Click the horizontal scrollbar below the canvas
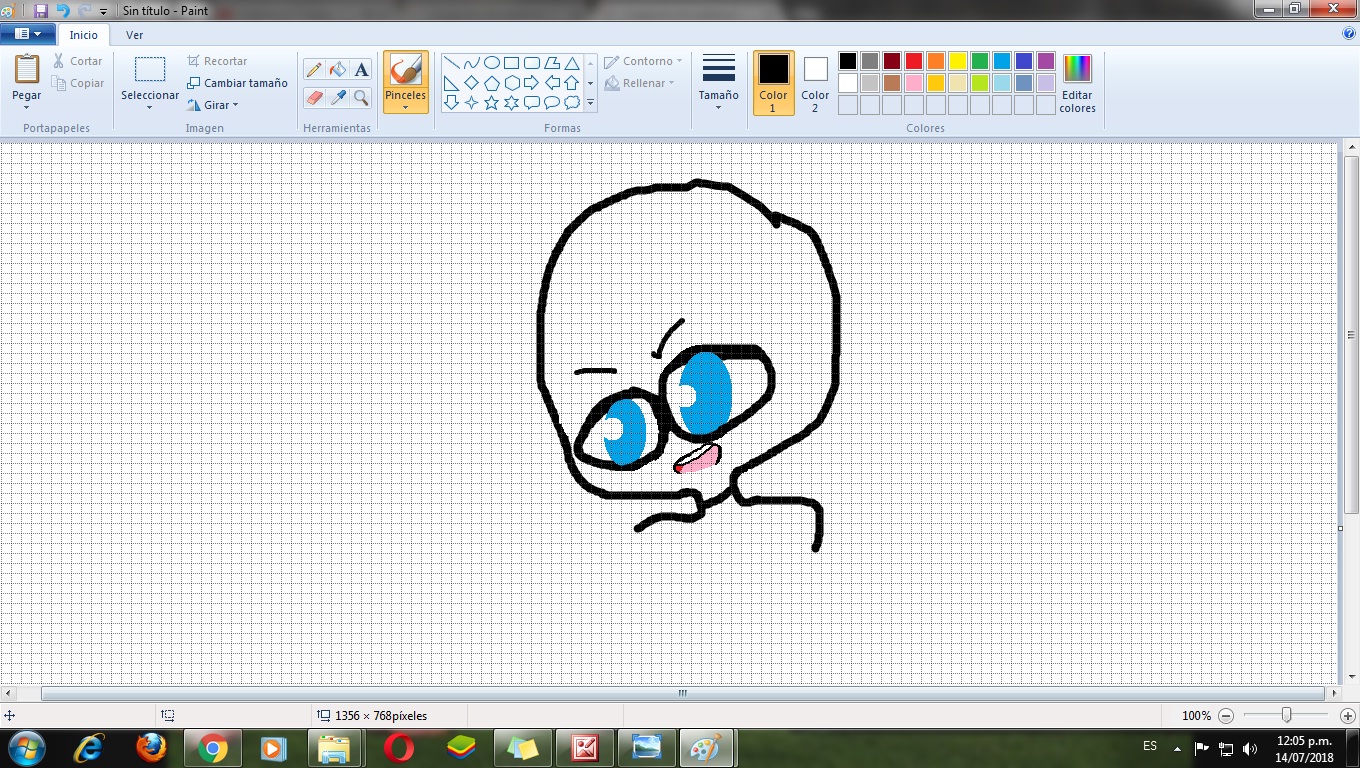The width and height of the screenshot is (1360, 768). pyautogui.click(x=683, y=693)
